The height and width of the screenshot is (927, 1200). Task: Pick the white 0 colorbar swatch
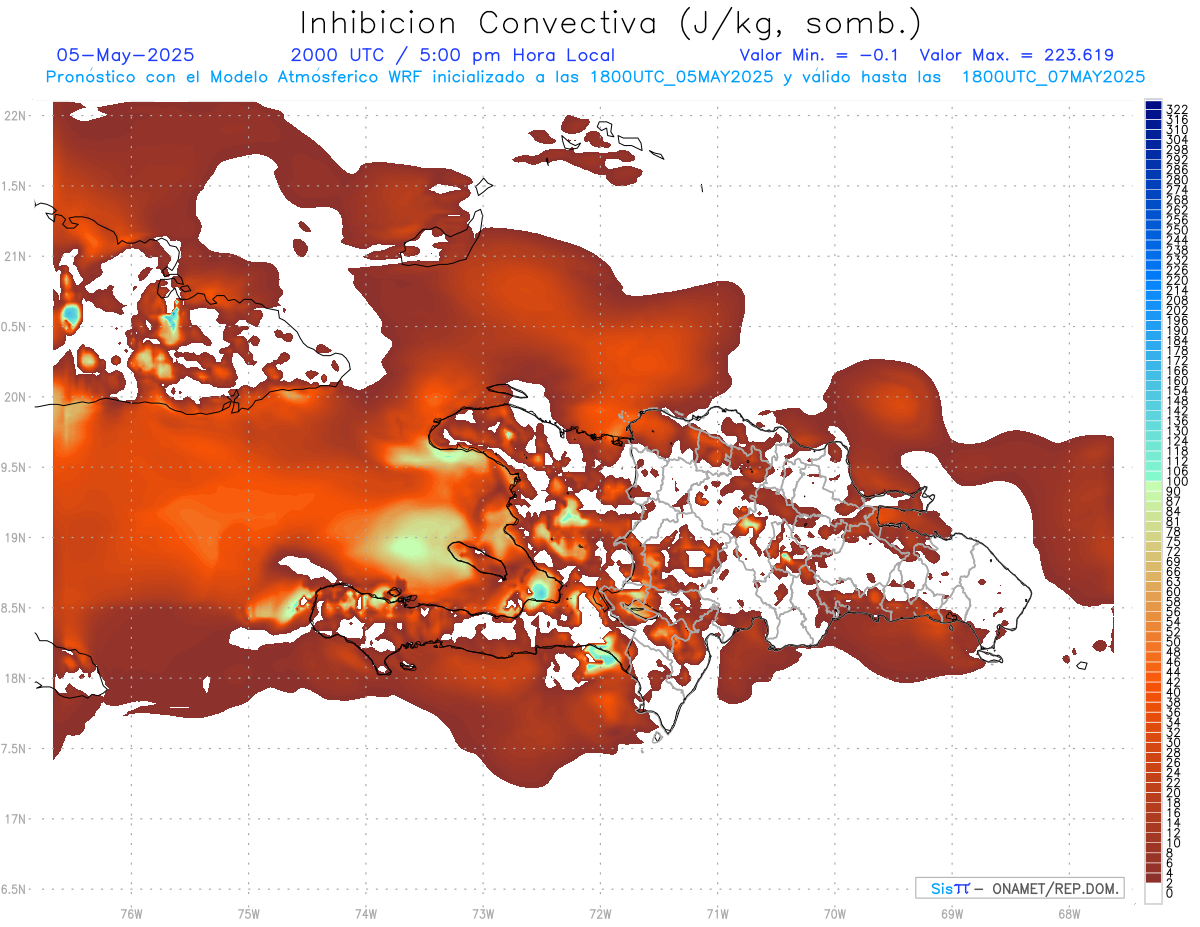1153,895
